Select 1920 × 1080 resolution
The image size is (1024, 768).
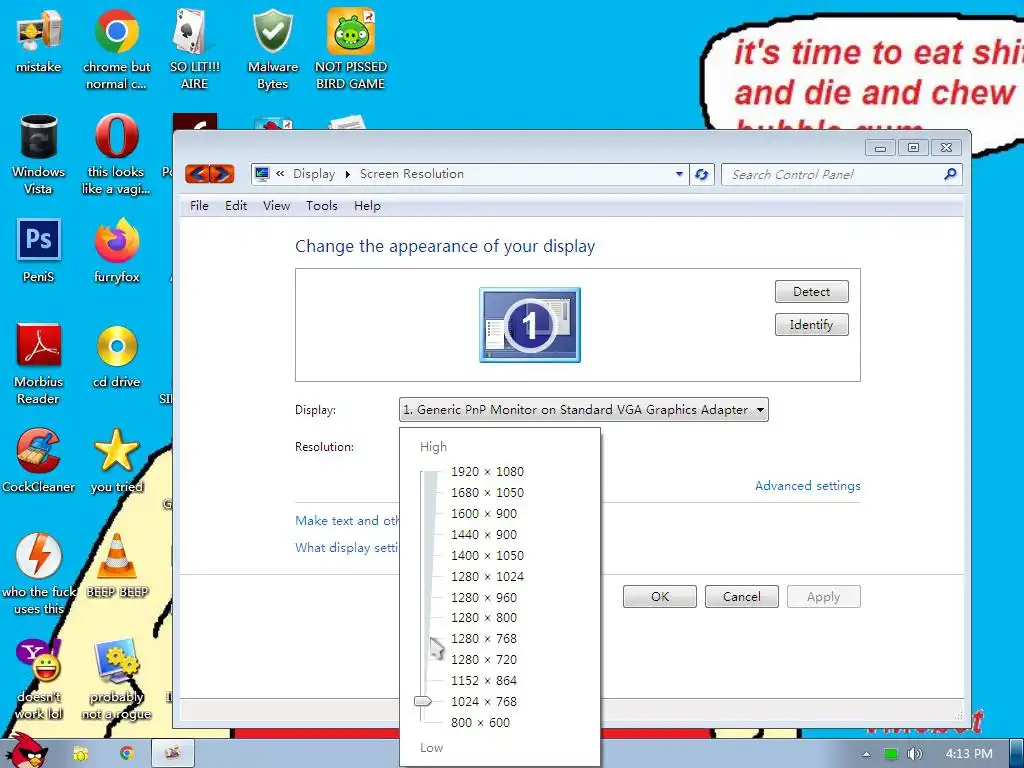[x=487, y=471]
